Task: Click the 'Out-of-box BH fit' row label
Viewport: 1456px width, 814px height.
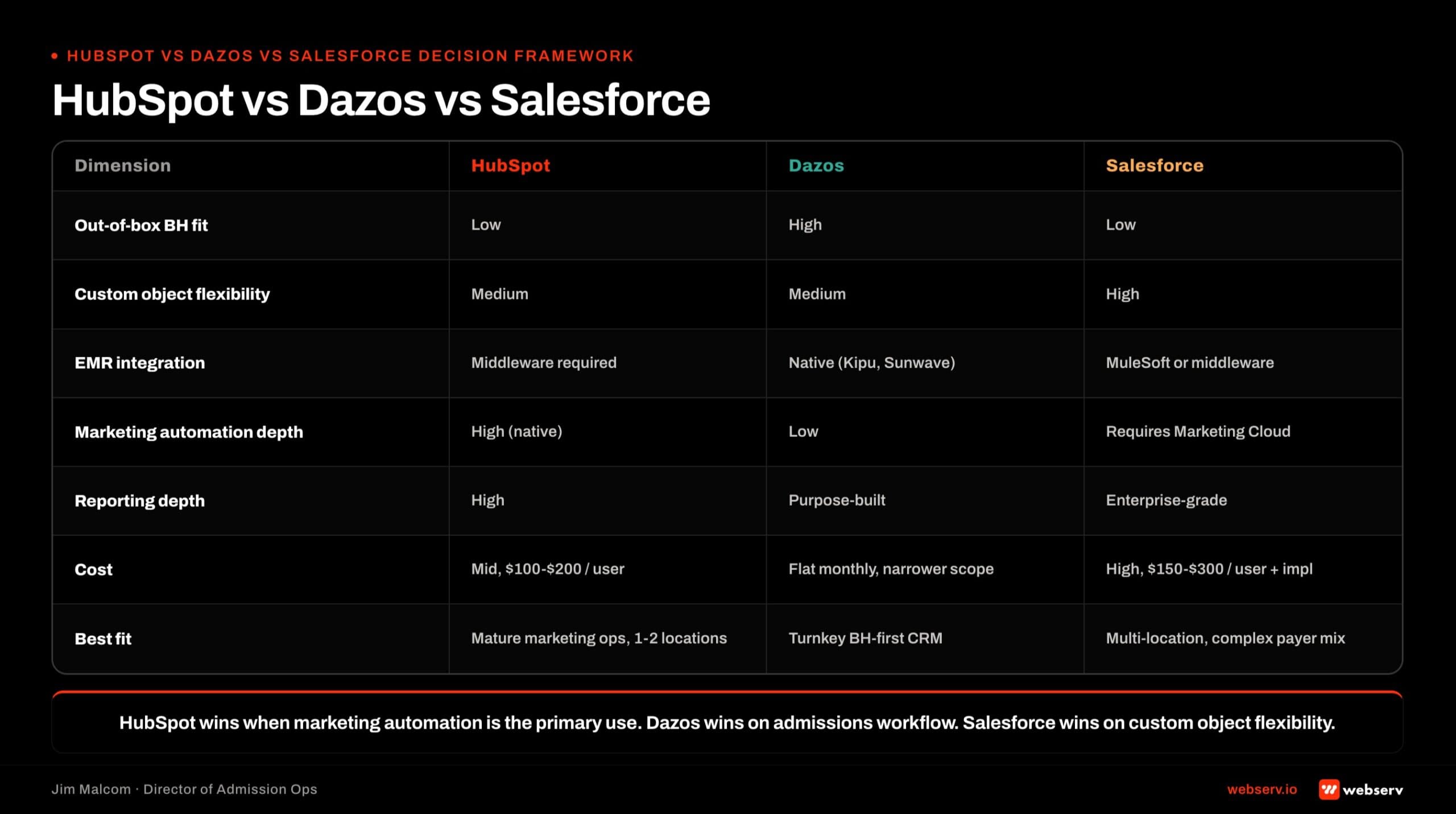Action: [141, 225]
